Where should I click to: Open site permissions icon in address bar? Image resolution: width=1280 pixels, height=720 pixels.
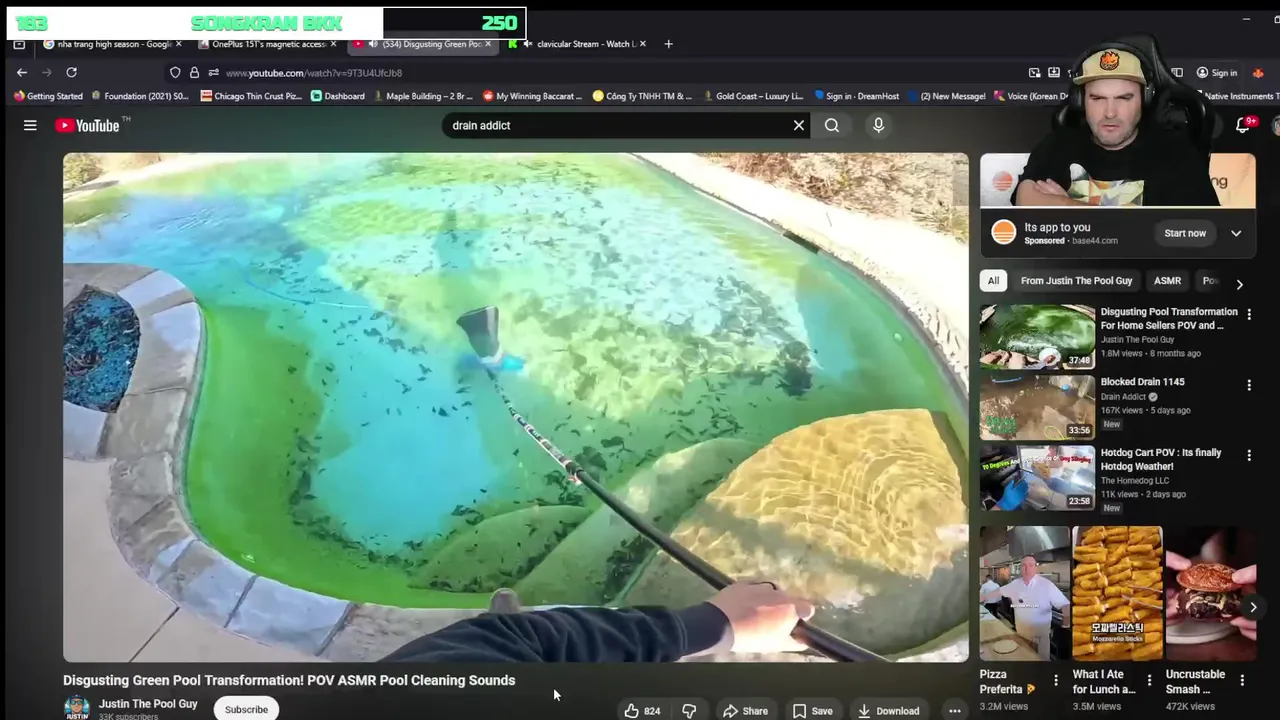[213, 72]
